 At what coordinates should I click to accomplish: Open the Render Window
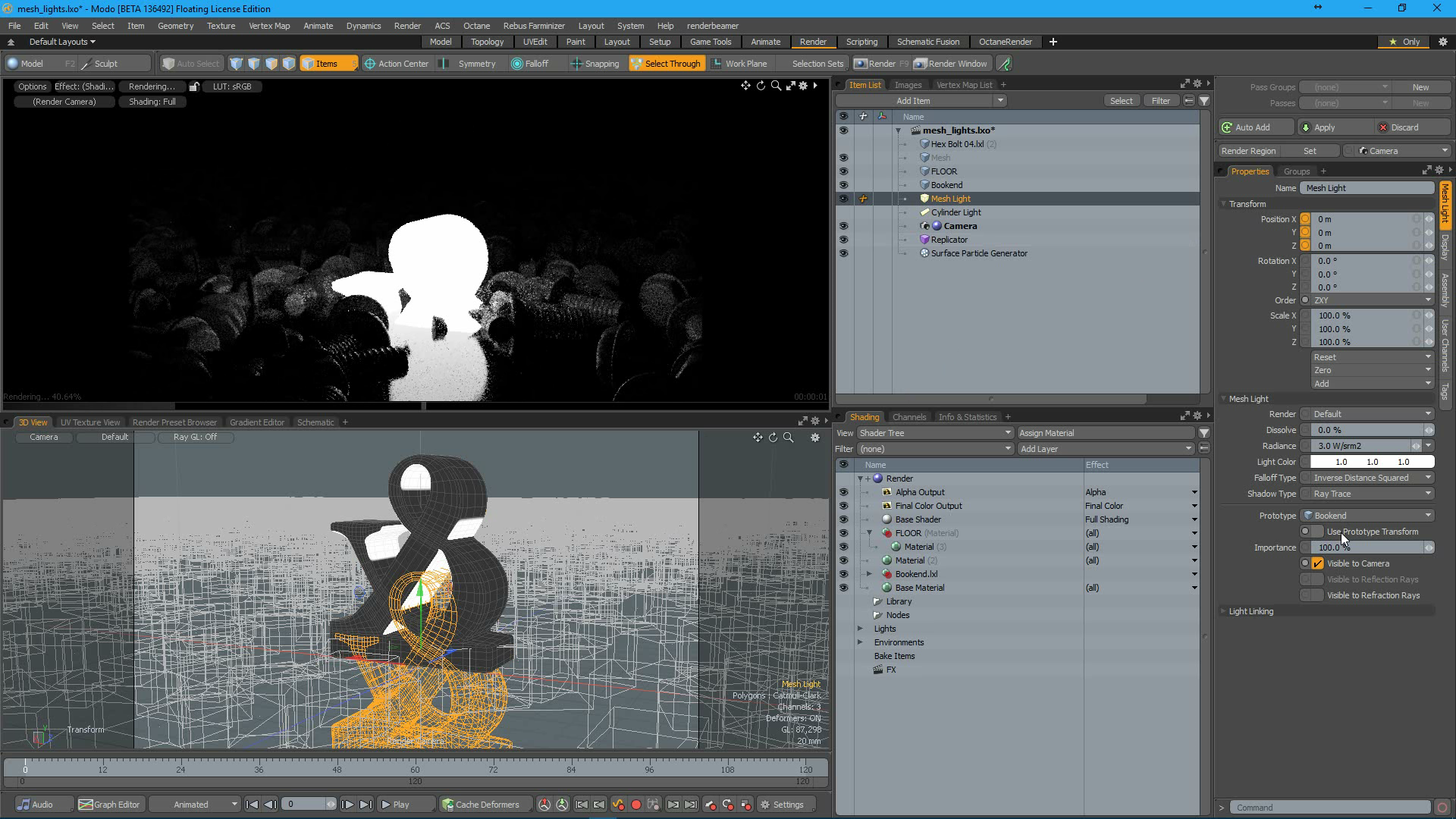[x=951, y=64]
